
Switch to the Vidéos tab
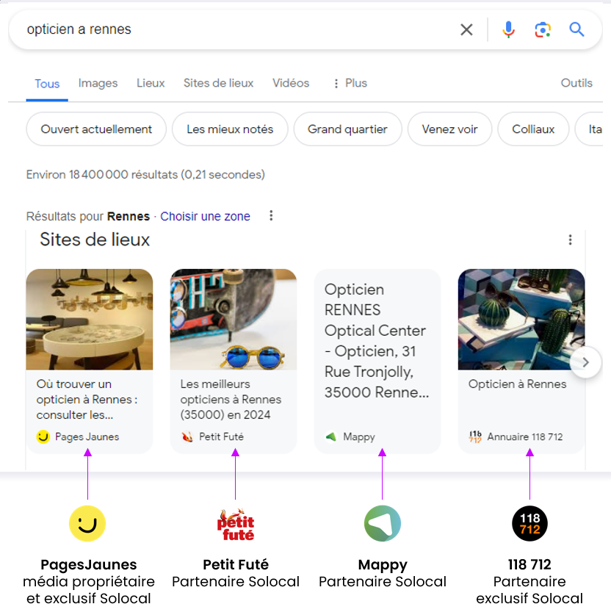[291, 83]
